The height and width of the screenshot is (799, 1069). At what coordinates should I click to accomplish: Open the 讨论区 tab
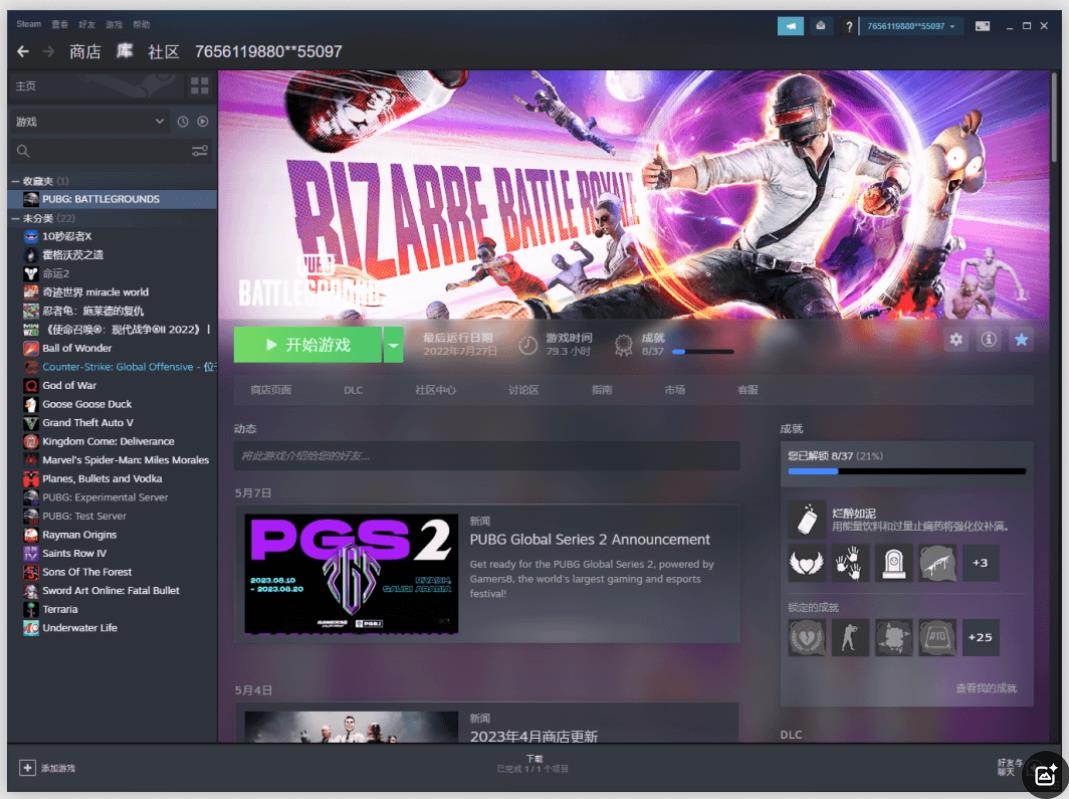(x=524, y=390)
